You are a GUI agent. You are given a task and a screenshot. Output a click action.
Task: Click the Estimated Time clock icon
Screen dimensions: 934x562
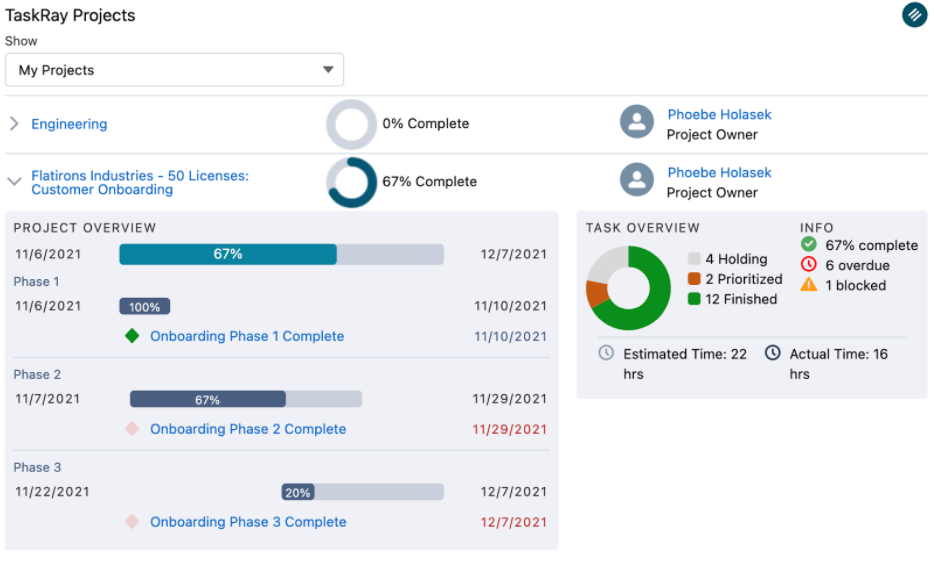click(606, 353)
